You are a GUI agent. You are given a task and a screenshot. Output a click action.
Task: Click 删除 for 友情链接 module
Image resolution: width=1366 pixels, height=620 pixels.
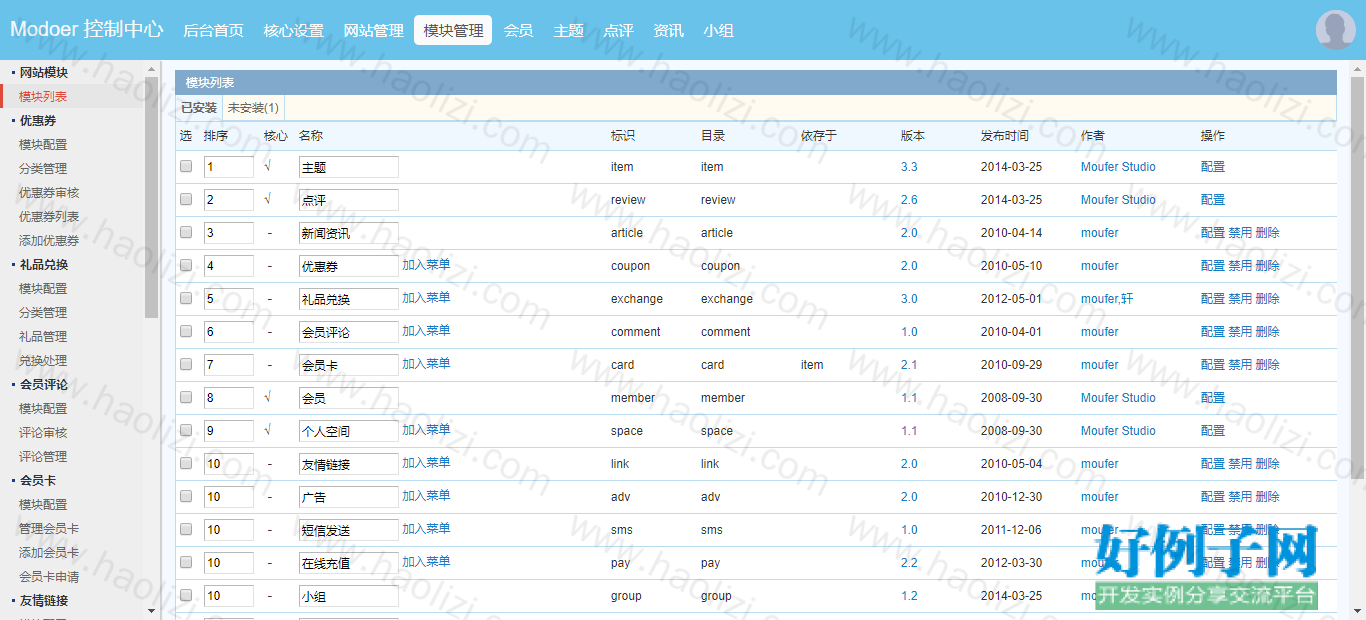(1268, 464)
